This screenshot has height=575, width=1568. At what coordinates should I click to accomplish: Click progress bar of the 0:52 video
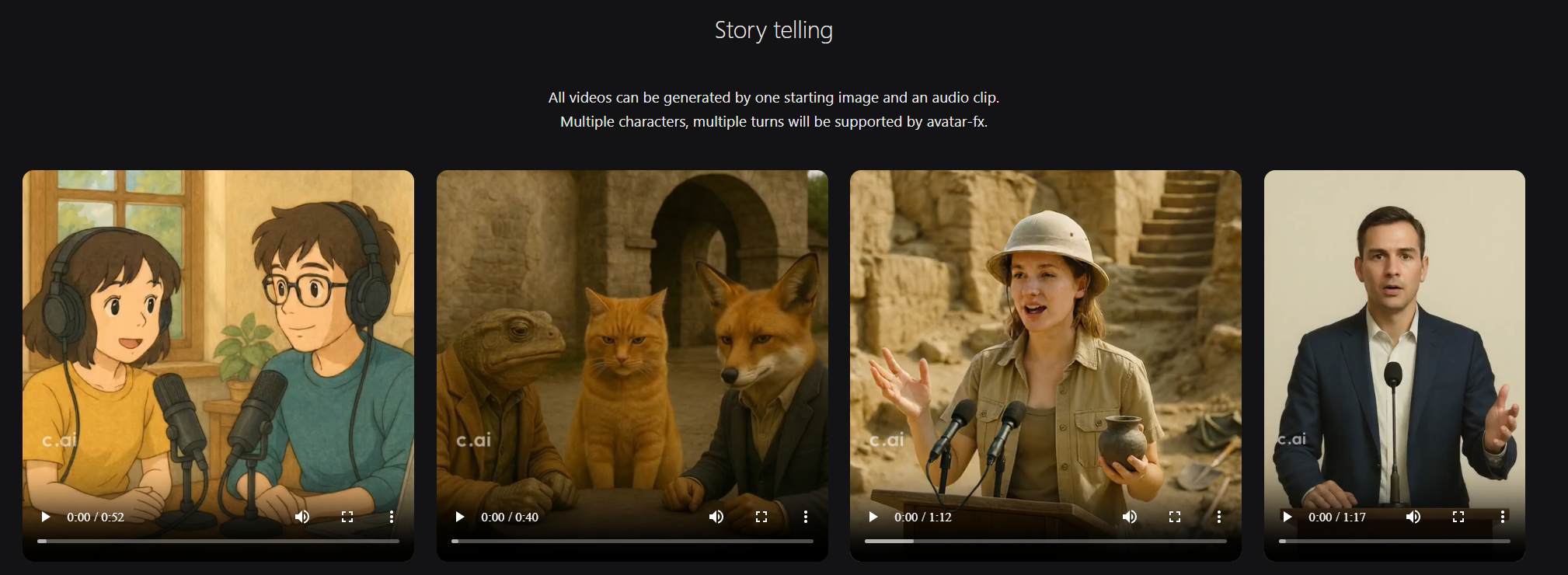(x=218, y=541)
